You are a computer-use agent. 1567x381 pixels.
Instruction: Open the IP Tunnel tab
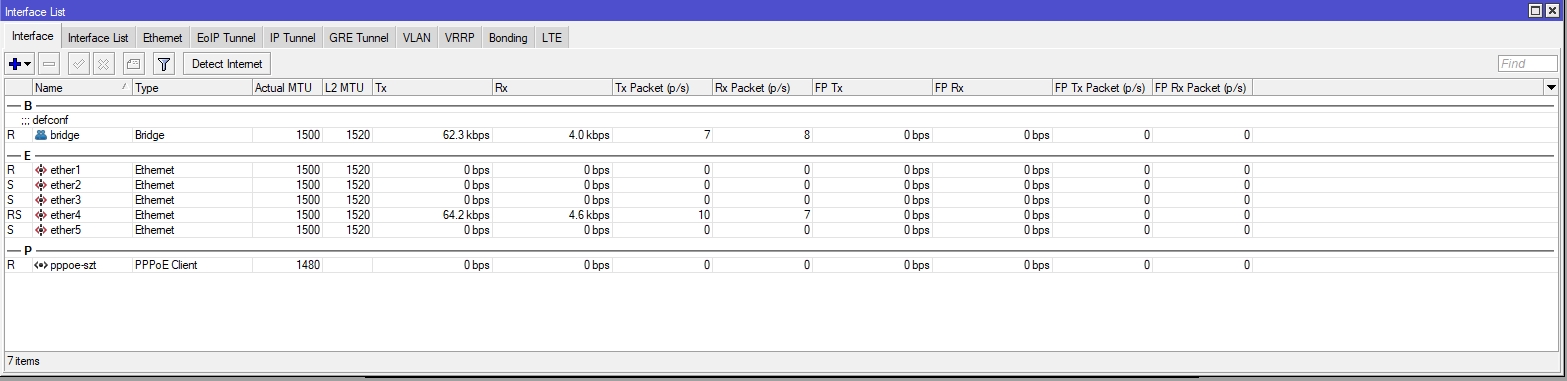293,38
